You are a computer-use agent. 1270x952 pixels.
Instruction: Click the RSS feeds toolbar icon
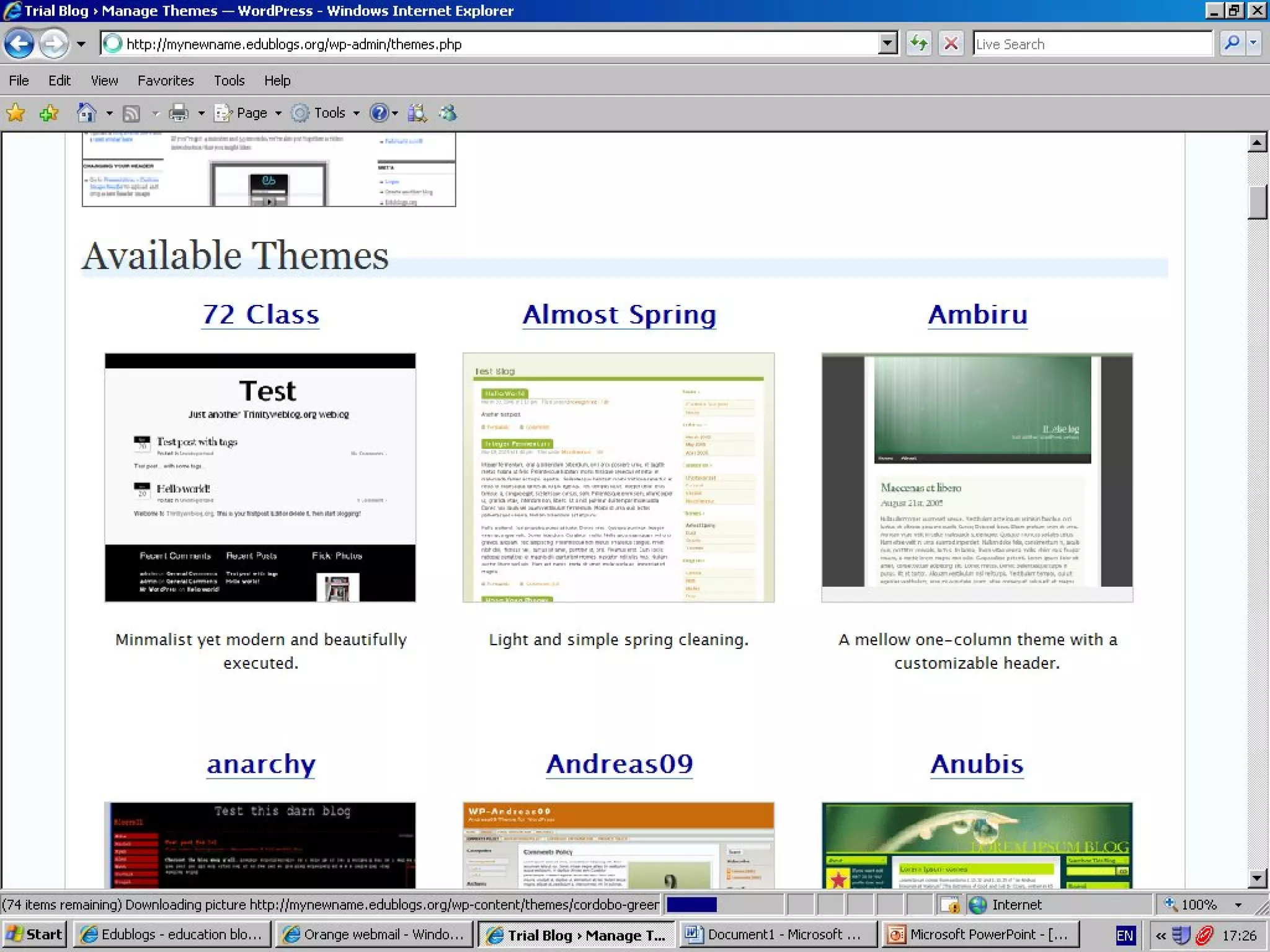point(131,113)
